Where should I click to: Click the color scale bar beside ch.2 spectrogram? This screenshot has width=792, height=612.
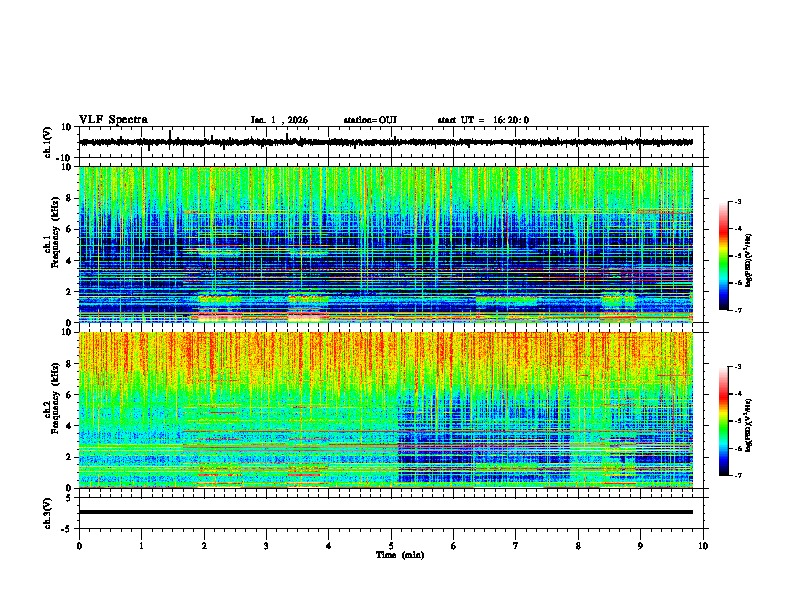pos(724,421)
